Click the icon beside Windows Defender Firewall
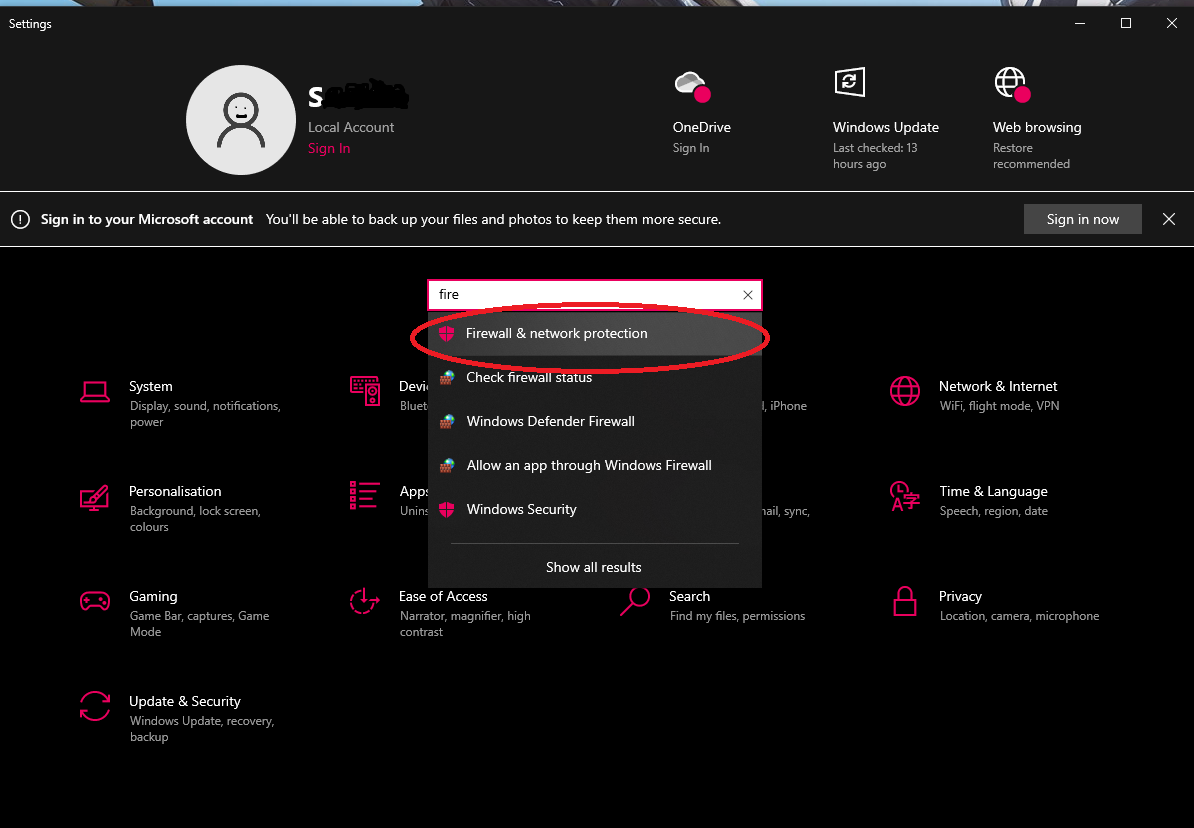The height and width of the screenshot is (828, 1194). tap(447, 421)
